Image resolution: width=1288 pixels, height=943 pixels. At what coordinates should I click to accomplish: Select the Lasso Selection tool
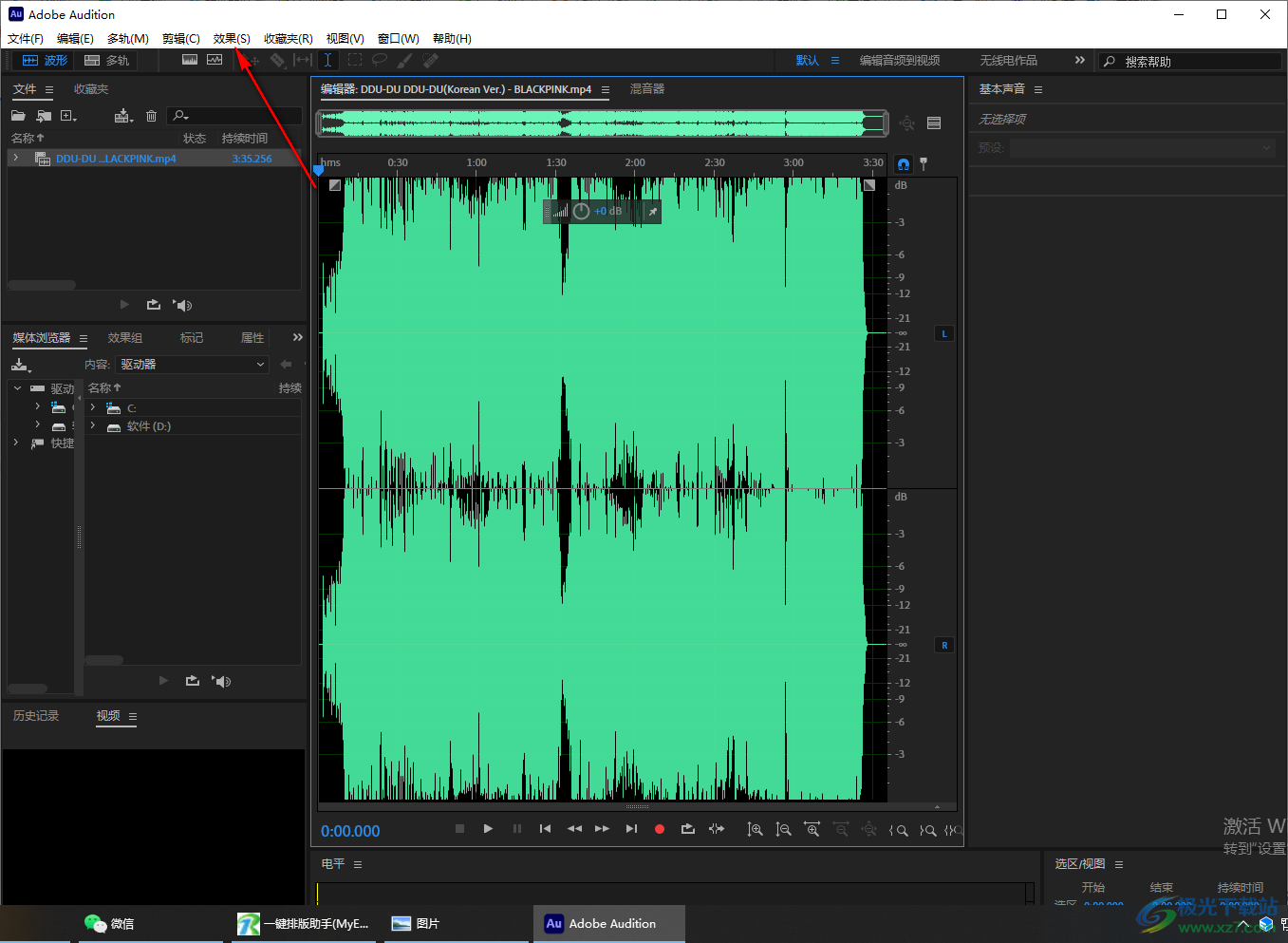pos(380,60)
